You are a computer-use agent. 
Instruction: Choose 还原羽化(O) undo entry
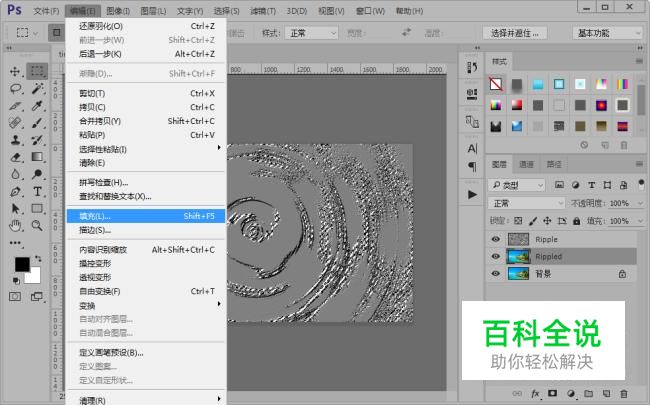pyautogui.click(x=146, y=26)
